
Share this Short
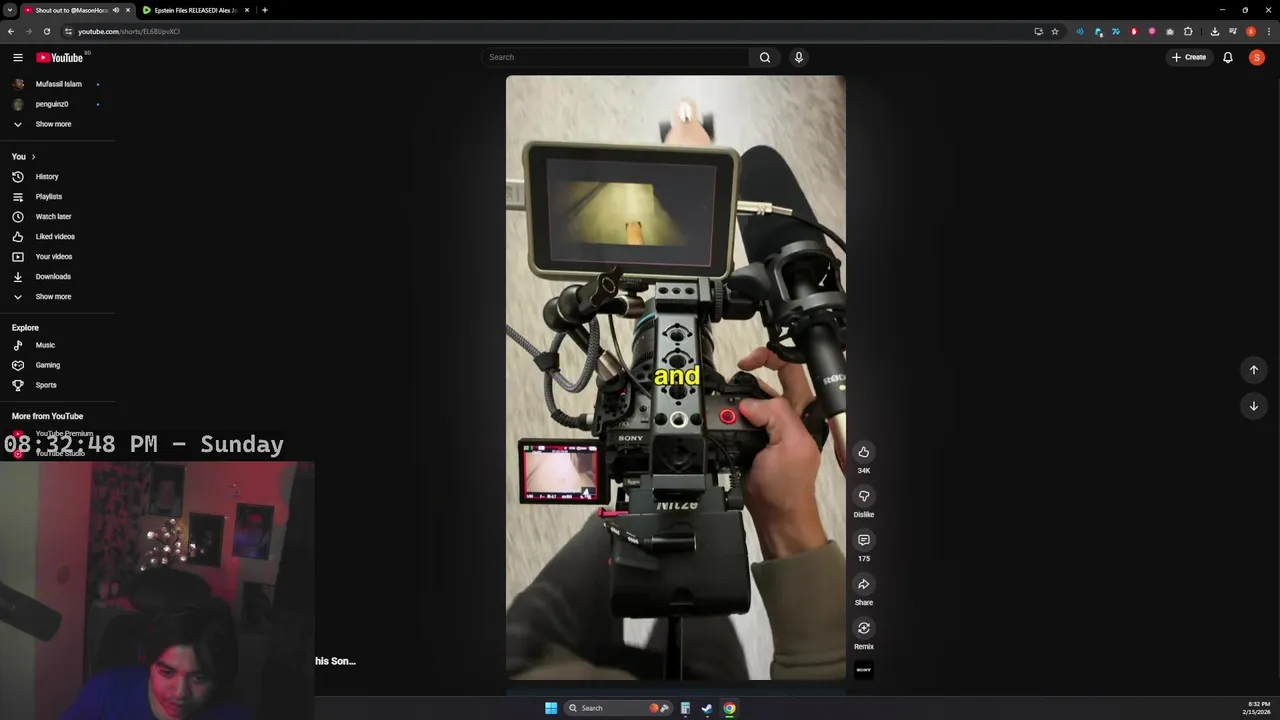pos(864,584)
